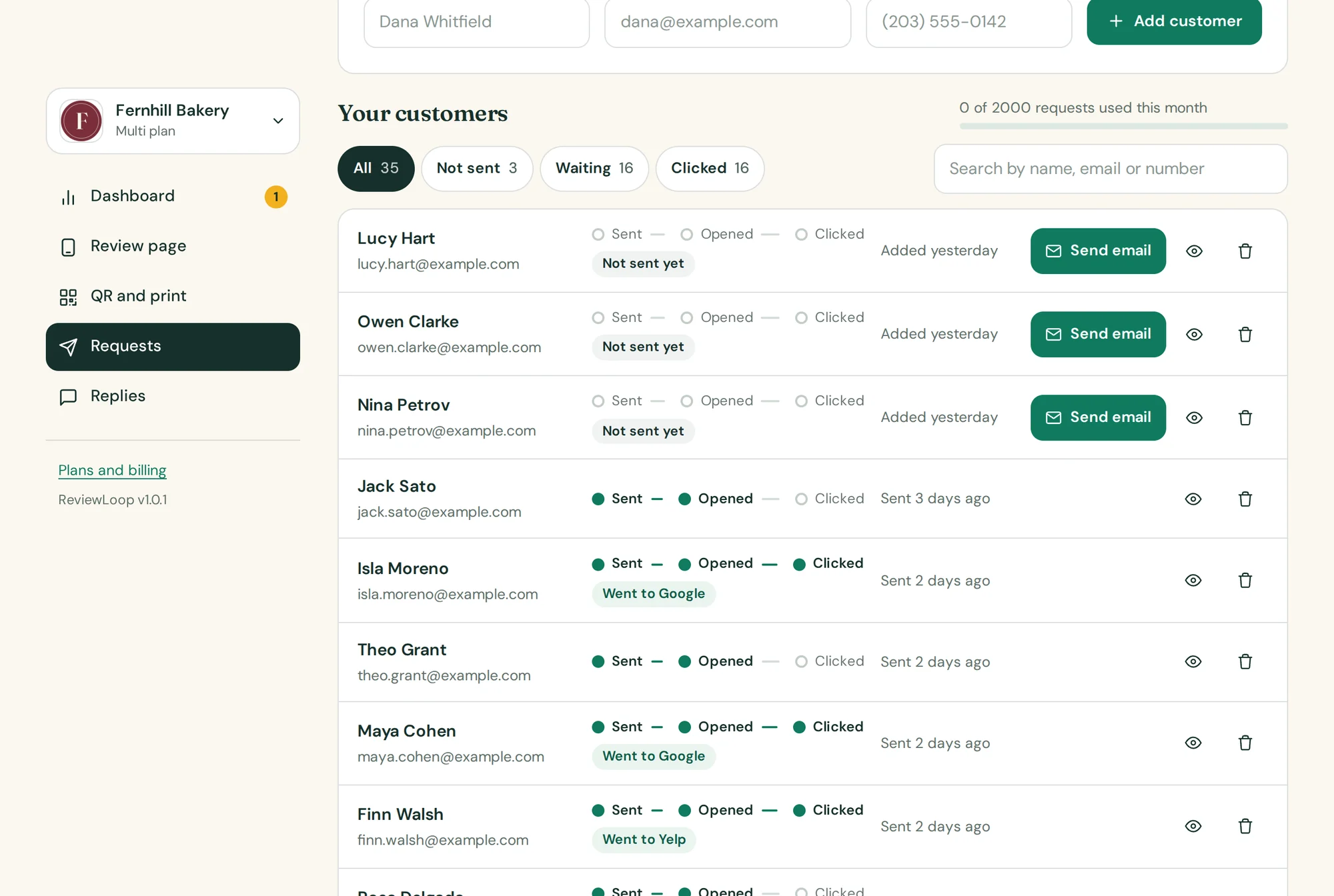Viewport: 1334px width, 896px height.
Task: Click eye icon for Nina Petrov
Action: pos(1194,418)
